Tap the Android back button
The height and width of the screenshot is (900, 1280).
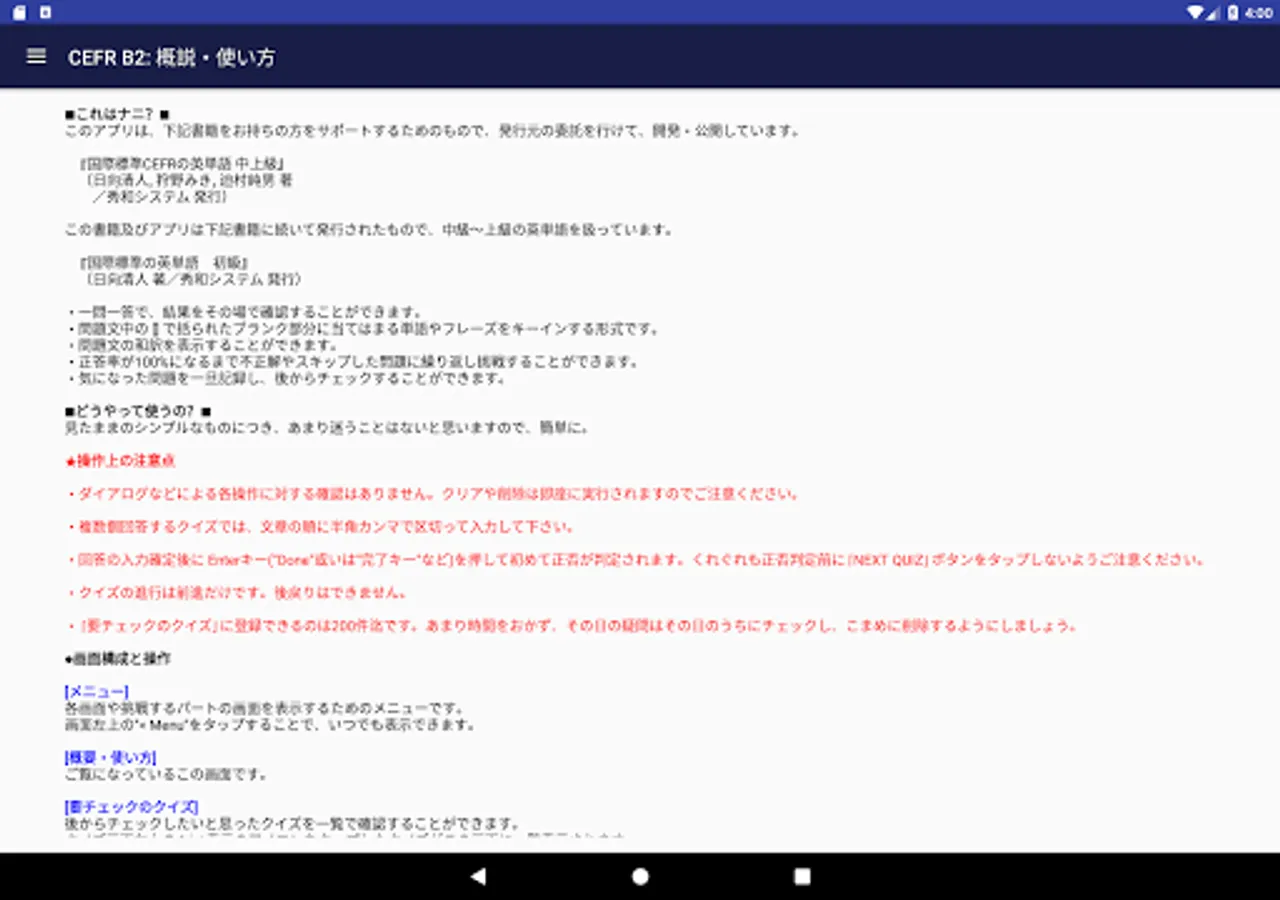click(478, 876)
